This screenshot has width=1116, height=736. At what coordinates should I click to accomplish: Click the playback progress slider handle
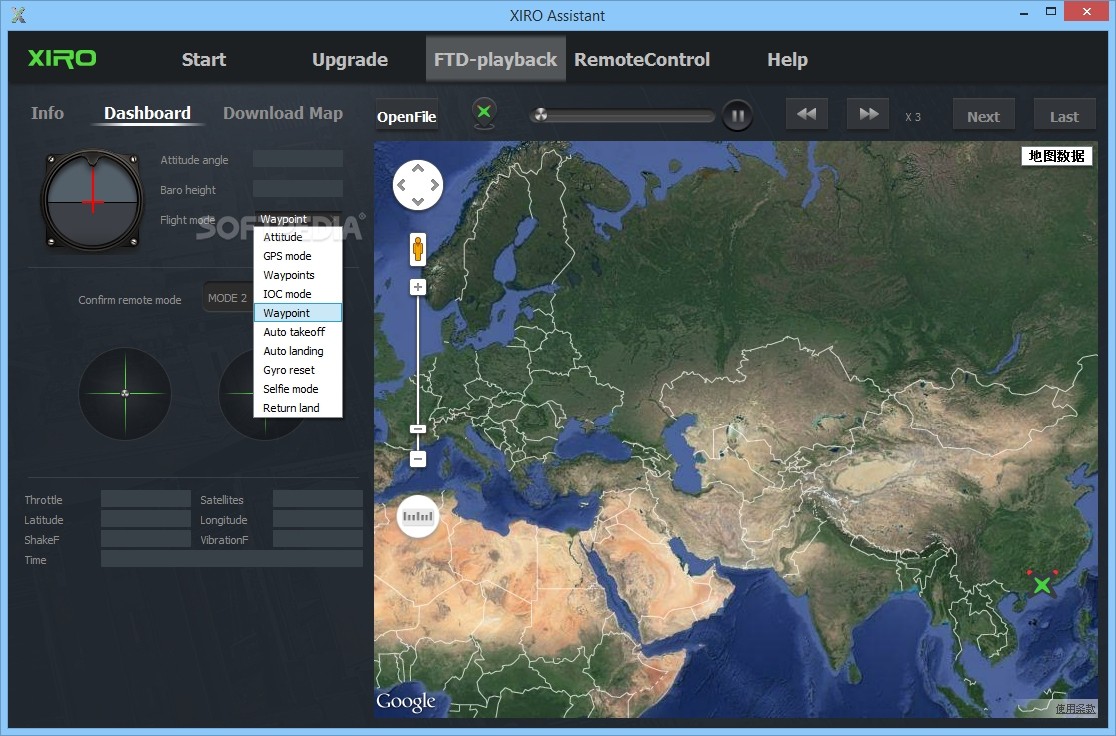[x=540, y=114]
